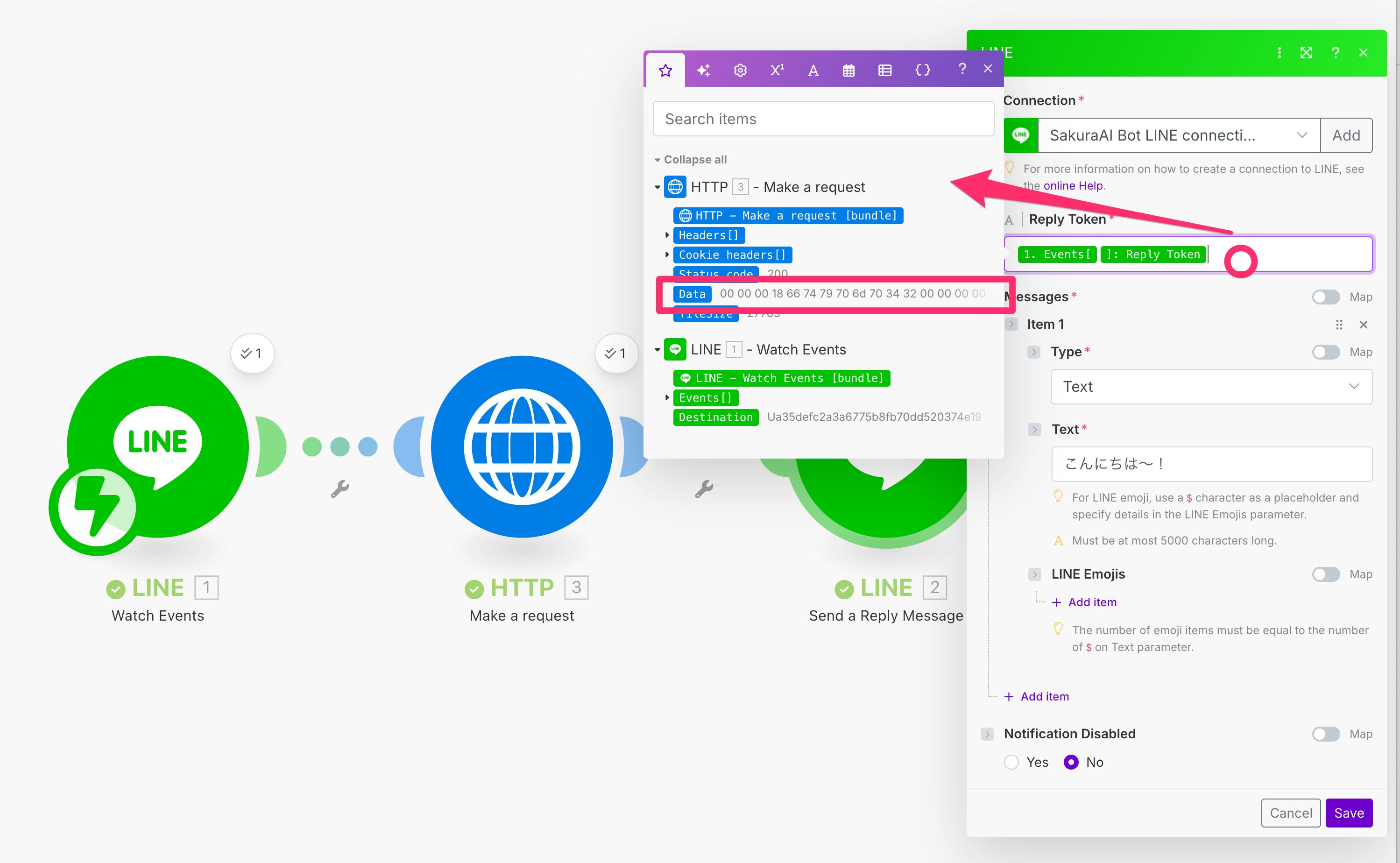Open LINE panel three-dot options menu
The height and width of the screenshot is (863, 1400).
(1279, 52)
